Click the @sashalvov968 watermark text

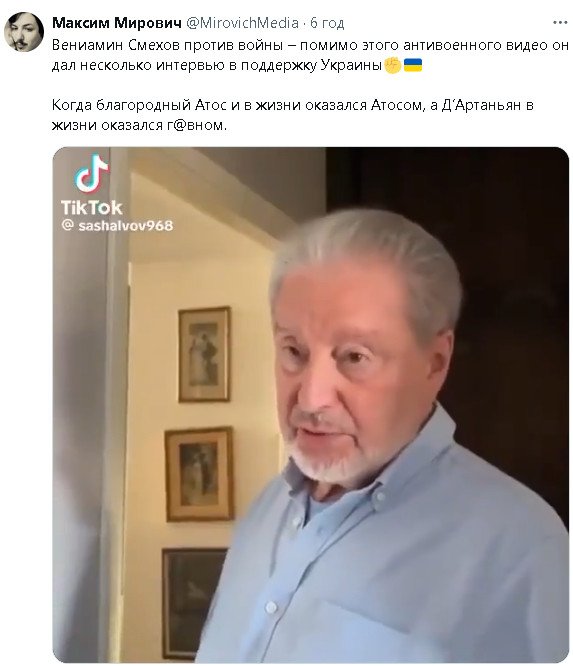click(x=118, y=226)
